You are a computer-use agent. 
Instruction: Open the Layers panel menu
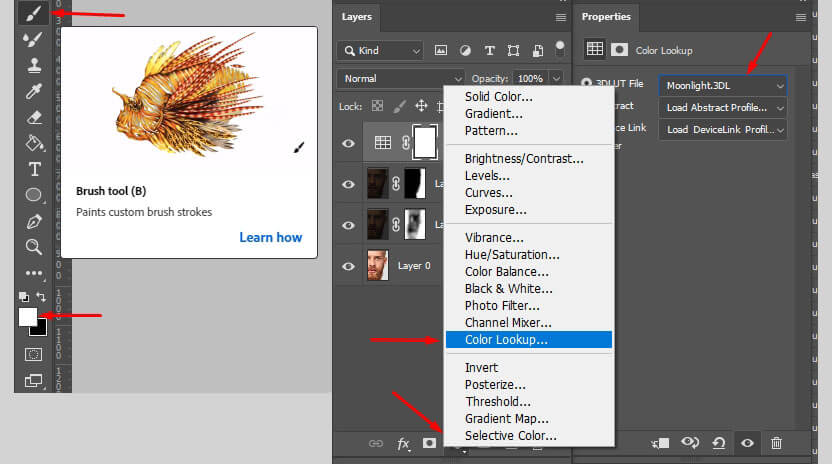[x=560, y=18]
